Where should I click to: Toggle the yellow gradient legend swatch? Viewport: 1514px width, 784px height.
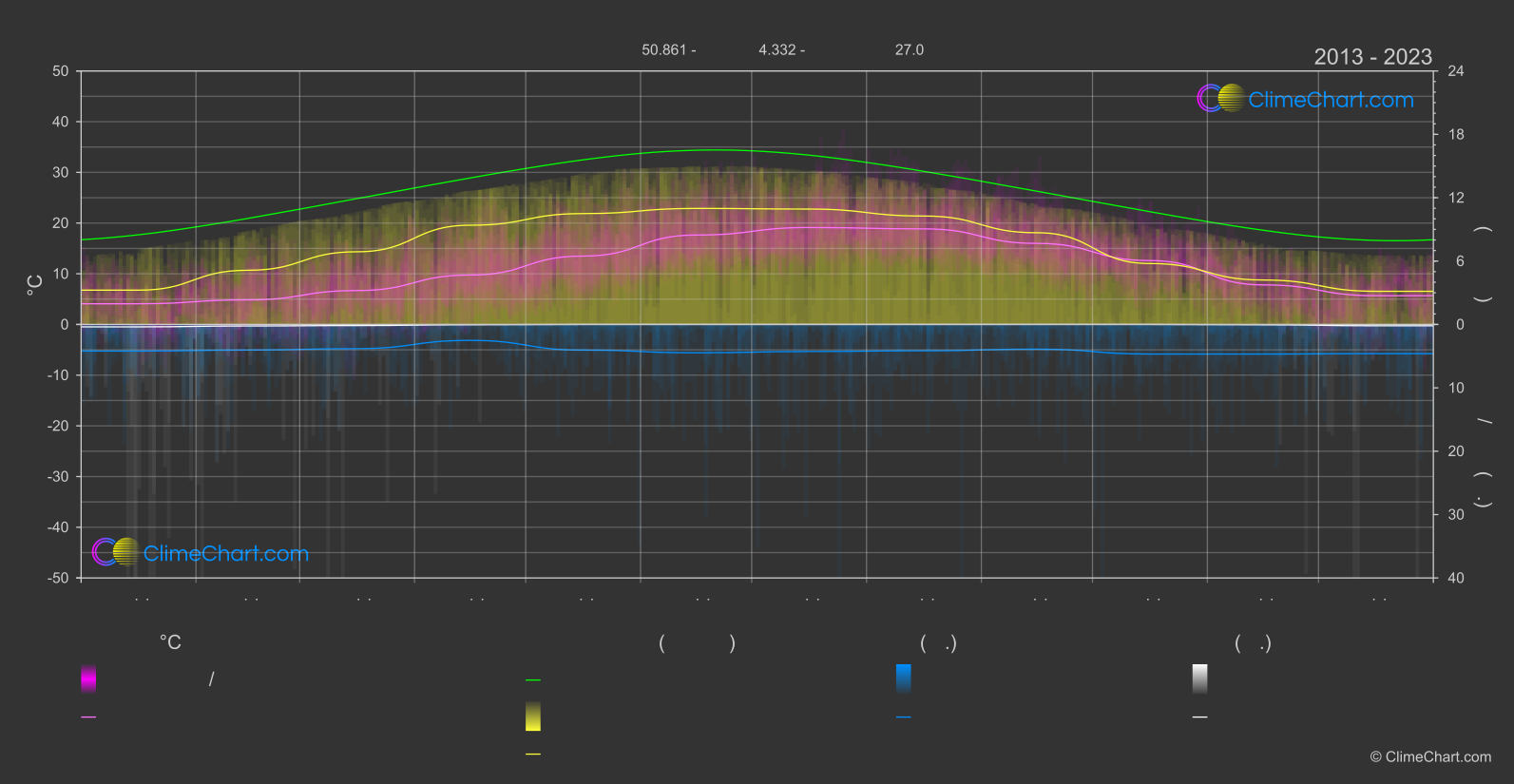[533, 717]
